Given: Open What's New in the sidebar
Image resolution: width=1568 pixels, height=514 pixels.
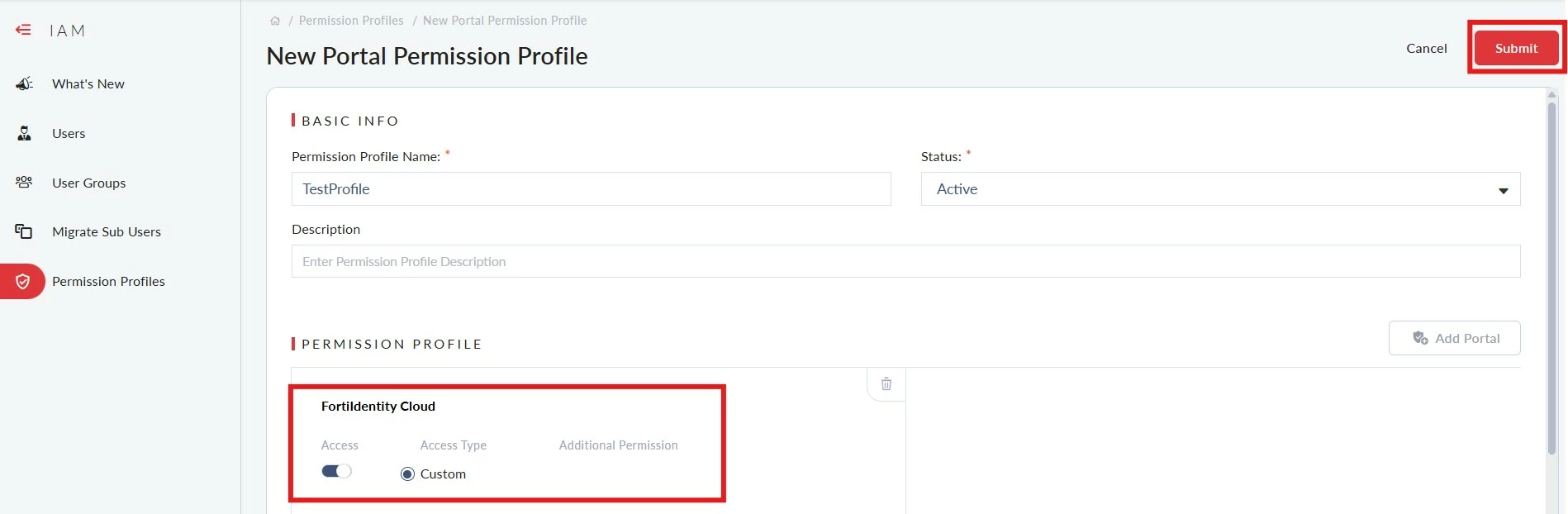Looking at the screenshot, I should (x=88, y=83).
